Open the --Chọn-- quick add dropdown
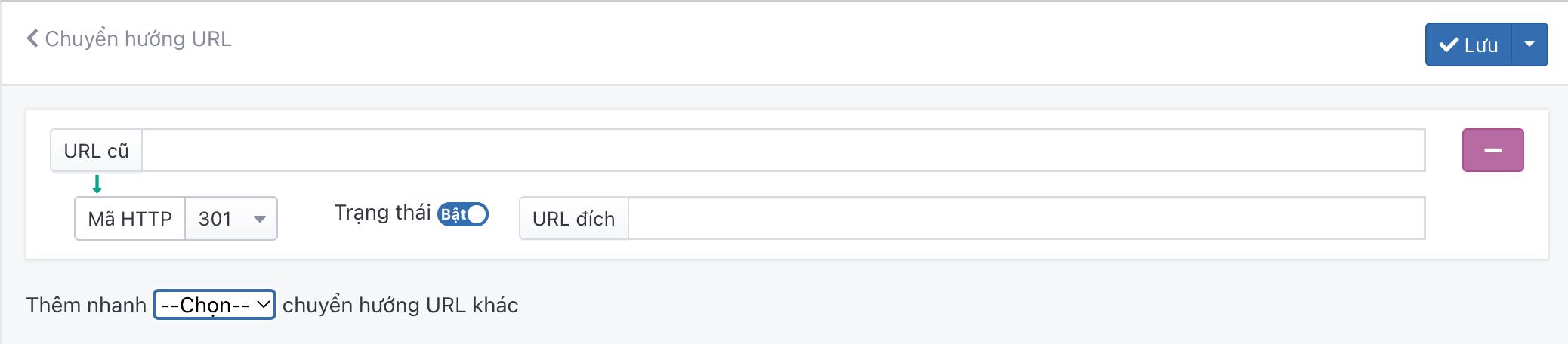 pyautogui.click(x=215, y=305)
